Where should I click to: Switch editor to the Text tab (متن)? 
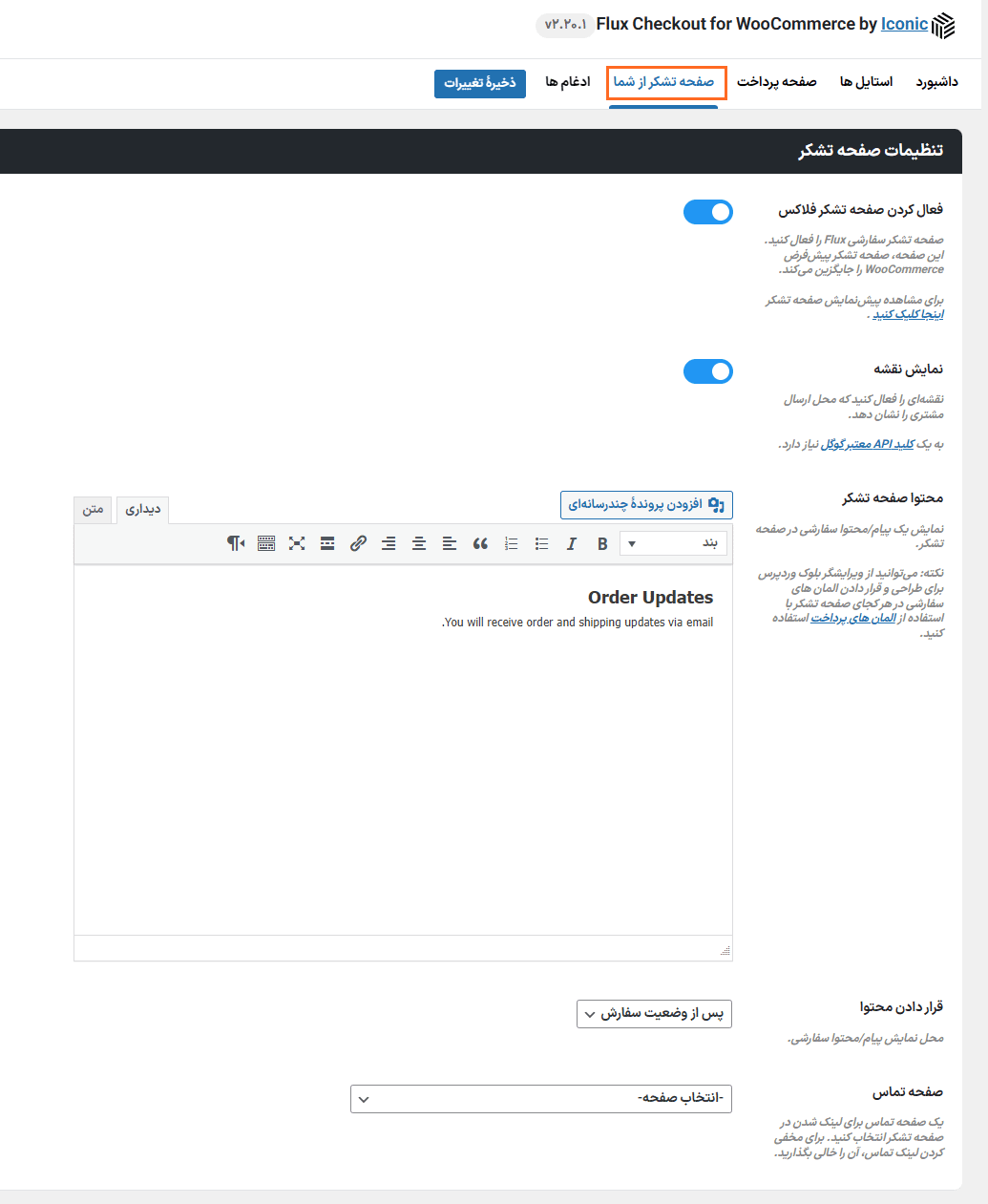point(93,510)
